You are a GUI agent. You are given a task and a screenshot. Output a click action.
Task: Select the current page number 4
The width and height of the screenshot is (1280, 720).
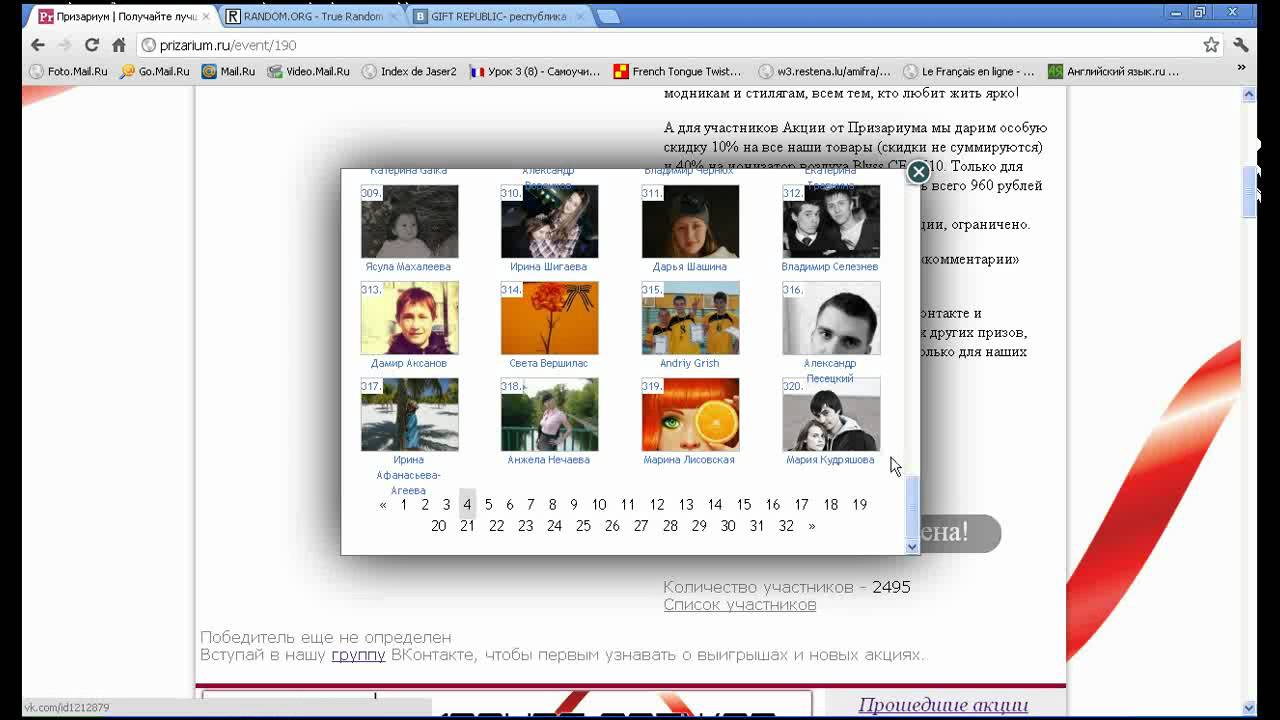467,505
